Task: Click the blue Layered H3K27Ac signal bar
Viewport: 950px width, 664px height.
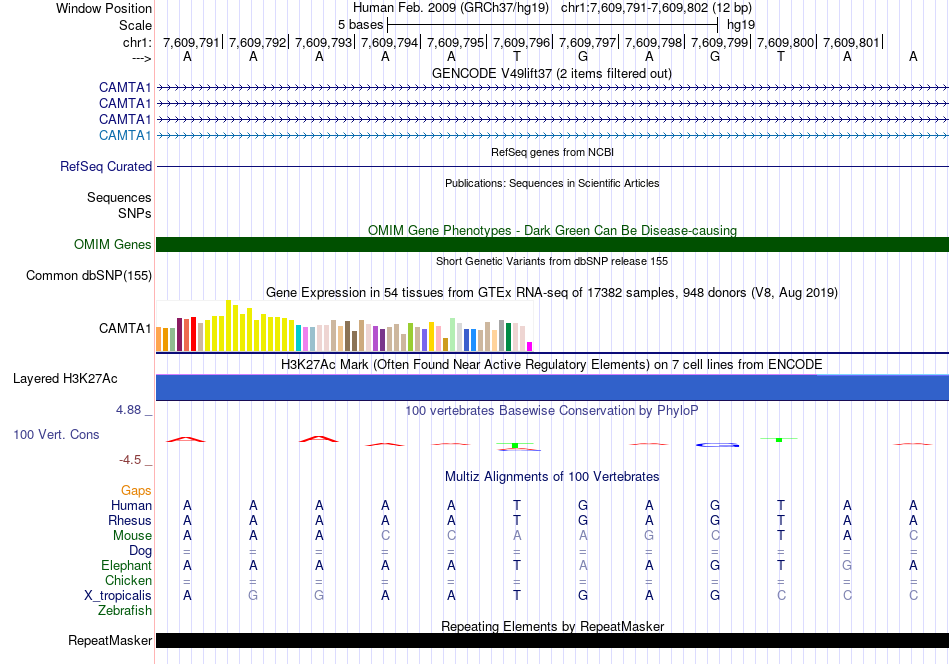Action: point(552,387)
